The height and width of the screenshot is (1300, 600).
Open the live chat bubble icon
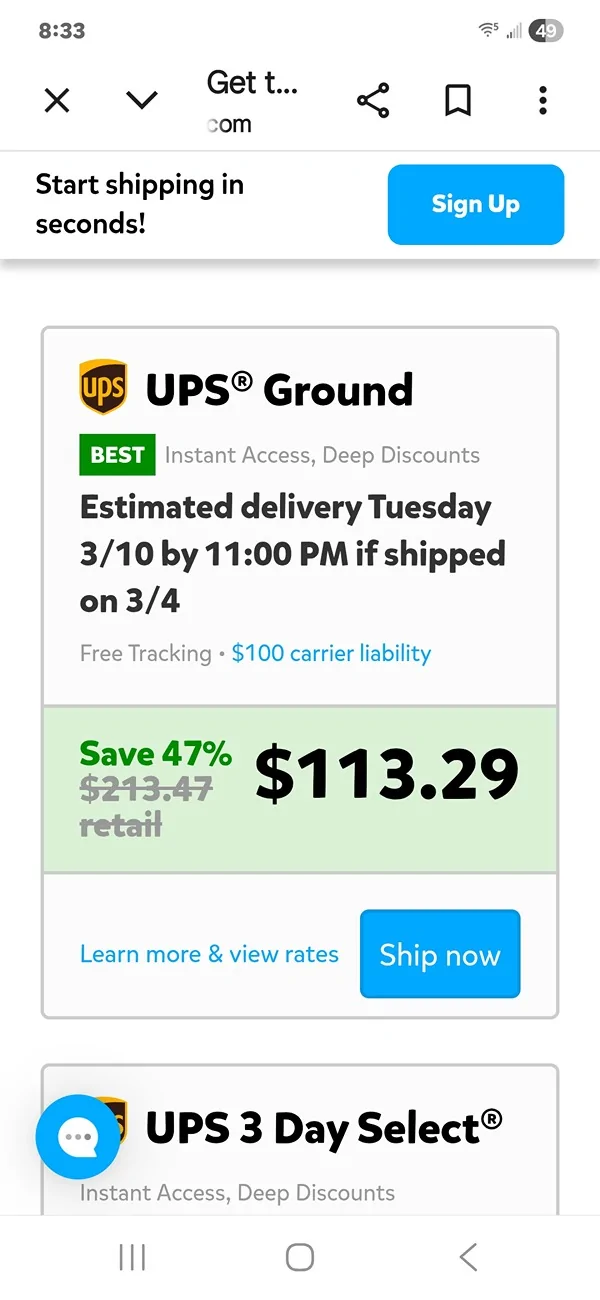coord(77,1137)
